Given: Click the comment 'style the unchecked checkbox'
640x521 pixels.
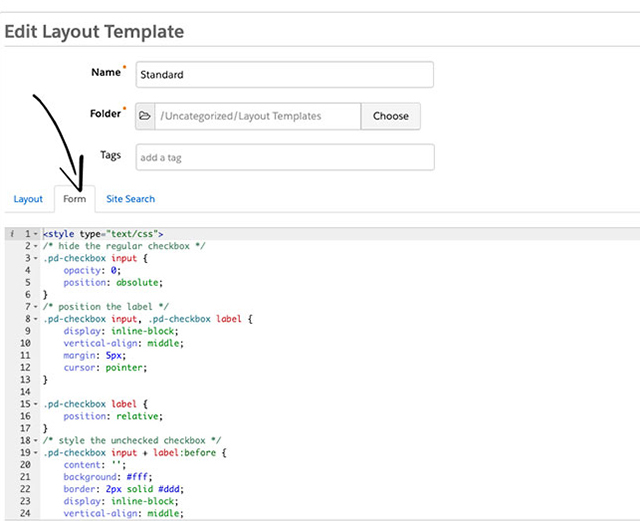Looking at the screenshot, I should (132, 441).
